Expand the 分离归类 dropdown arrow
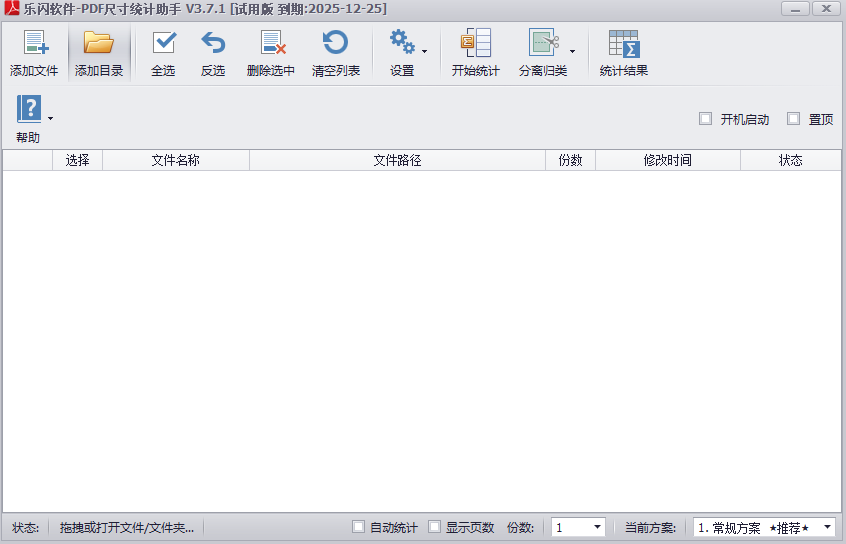846x544 pixels. (572, 51)
